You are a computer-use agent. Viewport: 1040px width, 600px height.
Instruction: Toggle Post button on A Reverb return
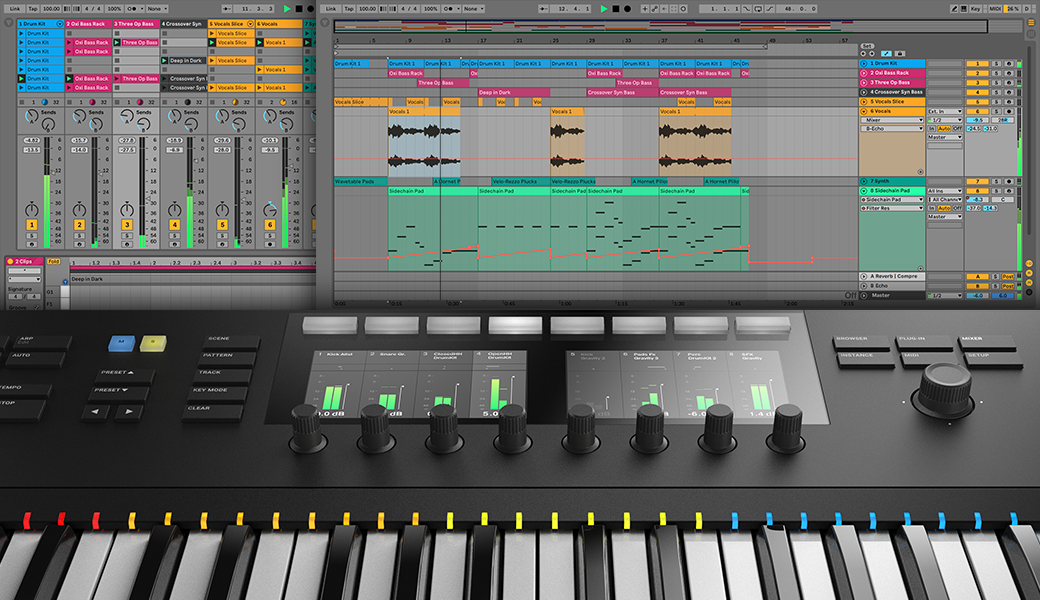1008,276
